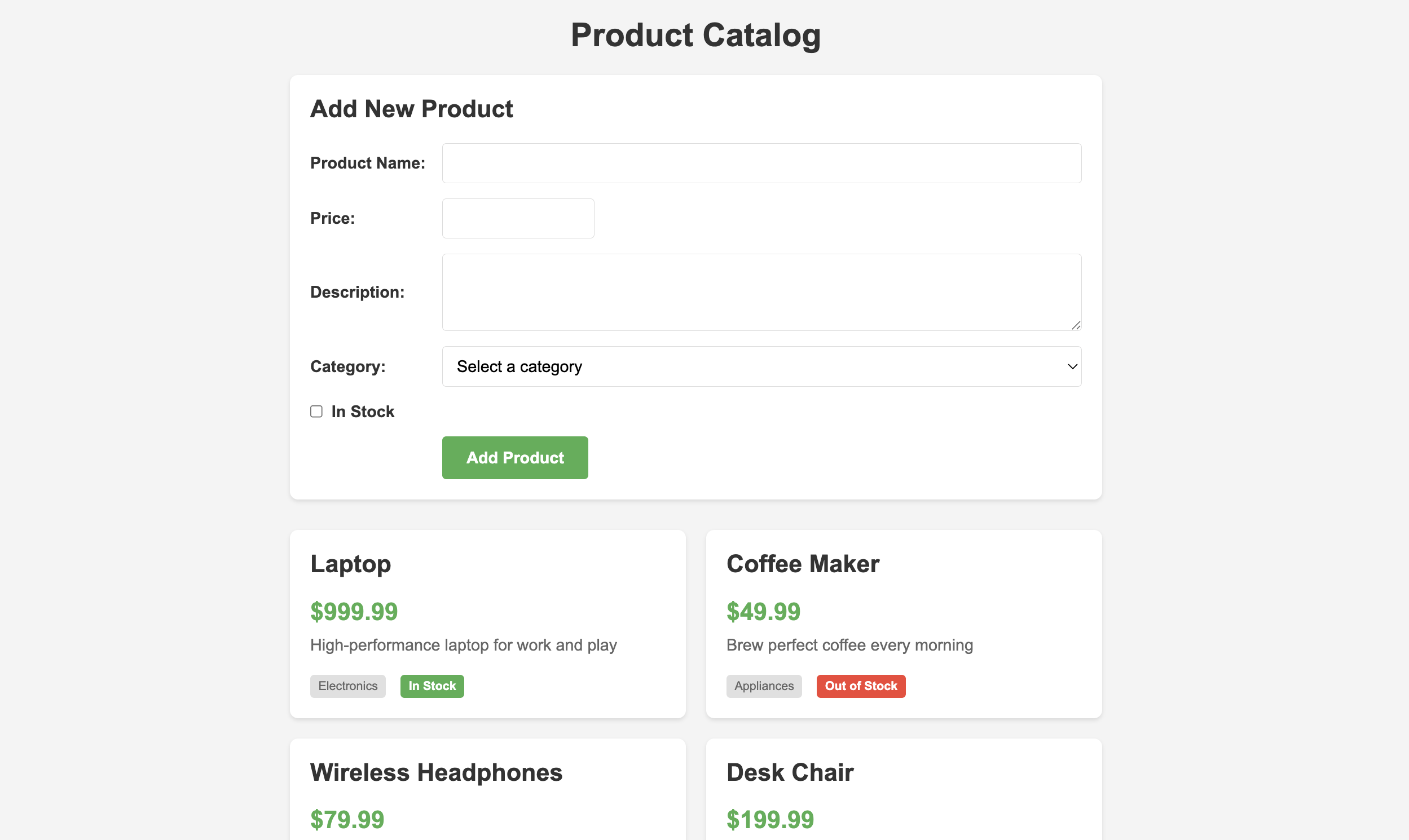Click the Product Name input field
Image resolution: width=1409 pixels, height=840 pixels.
(x=761, y=163)
